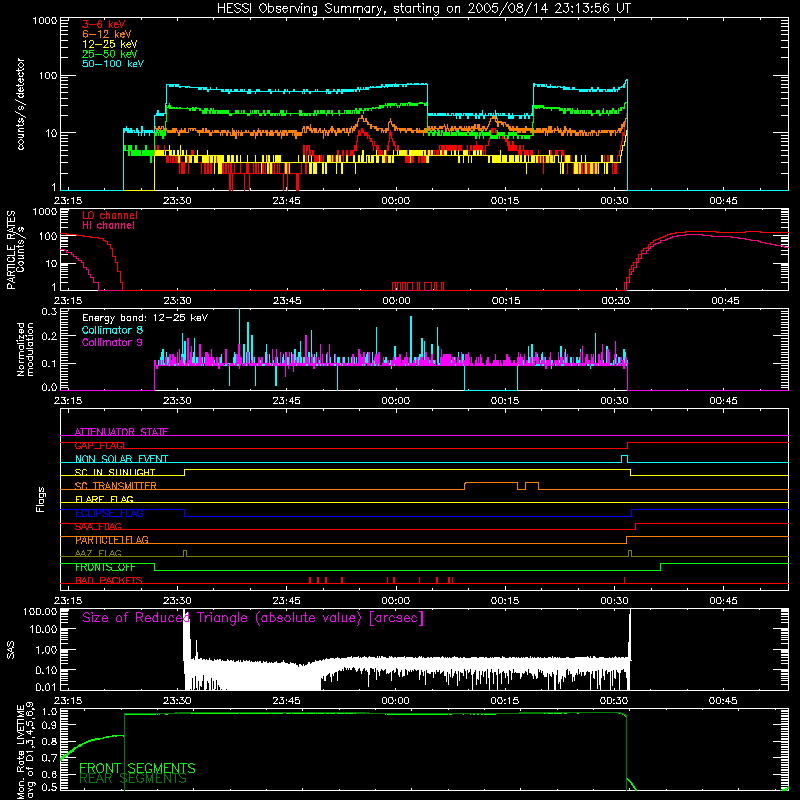Click the NON_SOLAR_EVENT pulse near 00:30
Viewport: 800px width, 800px height.
[624, 459]
